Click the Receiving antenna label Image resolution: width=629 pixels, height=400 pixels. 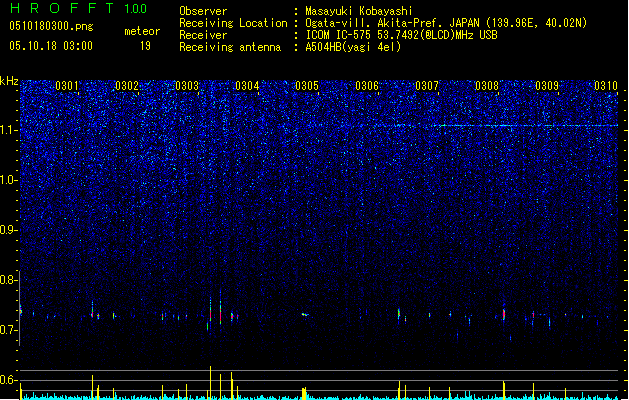point(230,47)
